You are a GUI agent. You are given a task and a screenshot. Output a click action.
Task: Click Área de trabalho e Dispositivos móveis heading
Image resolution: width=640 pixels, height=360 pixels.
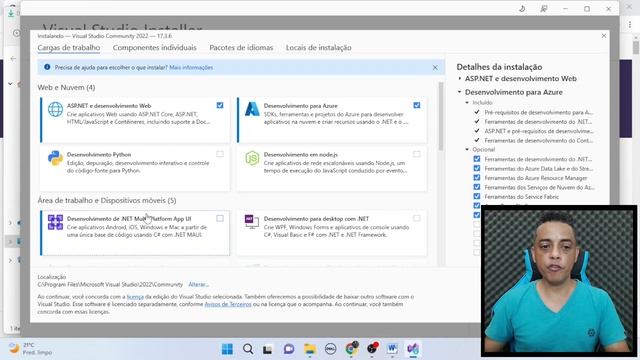tap(107, 200)
